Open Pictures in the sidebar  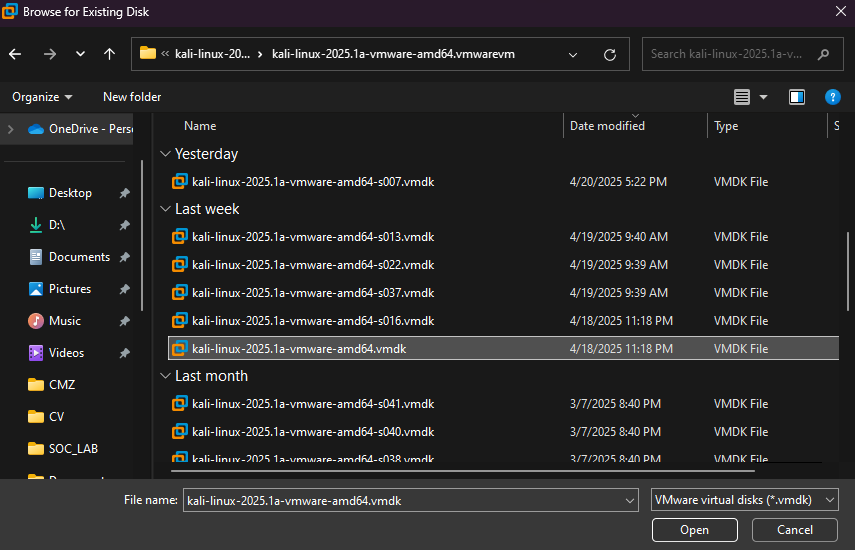click(70, 289)
